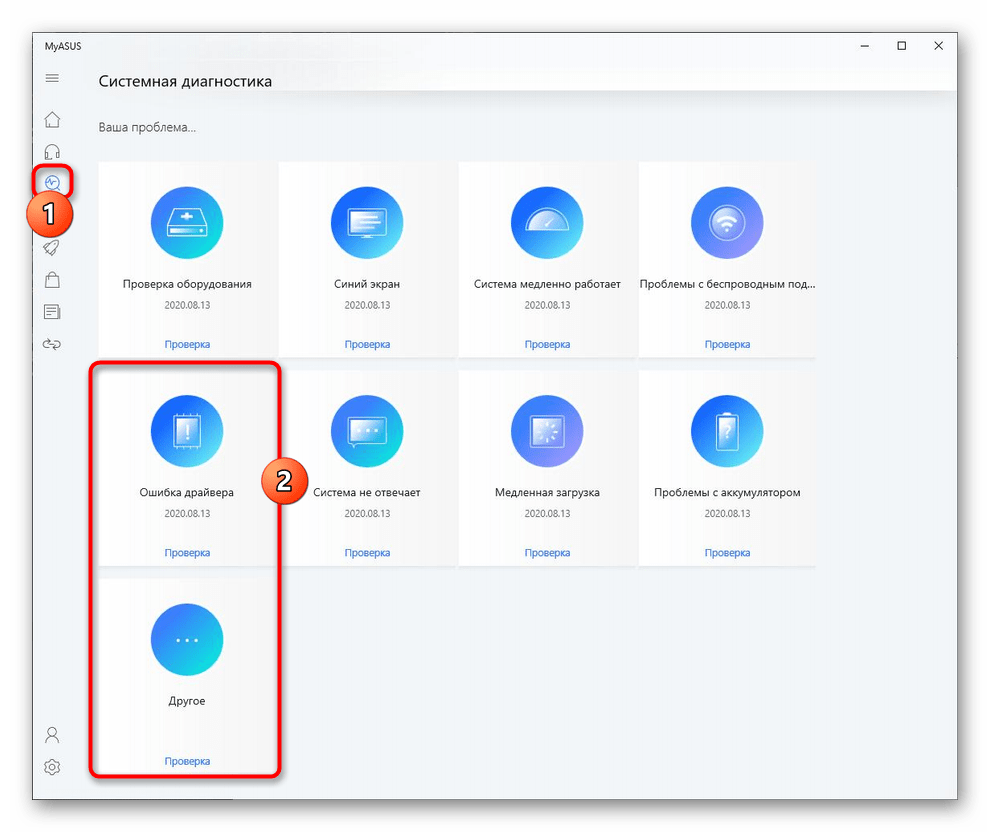990x832 pixels.
Task: Open the link devices sidebar icon
Action: pyautogui.click(x=52, y=344)
